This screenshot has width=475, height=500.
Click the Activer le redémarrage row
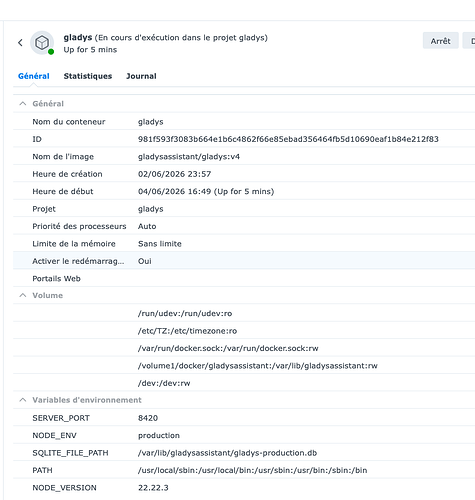coord(244,261)
